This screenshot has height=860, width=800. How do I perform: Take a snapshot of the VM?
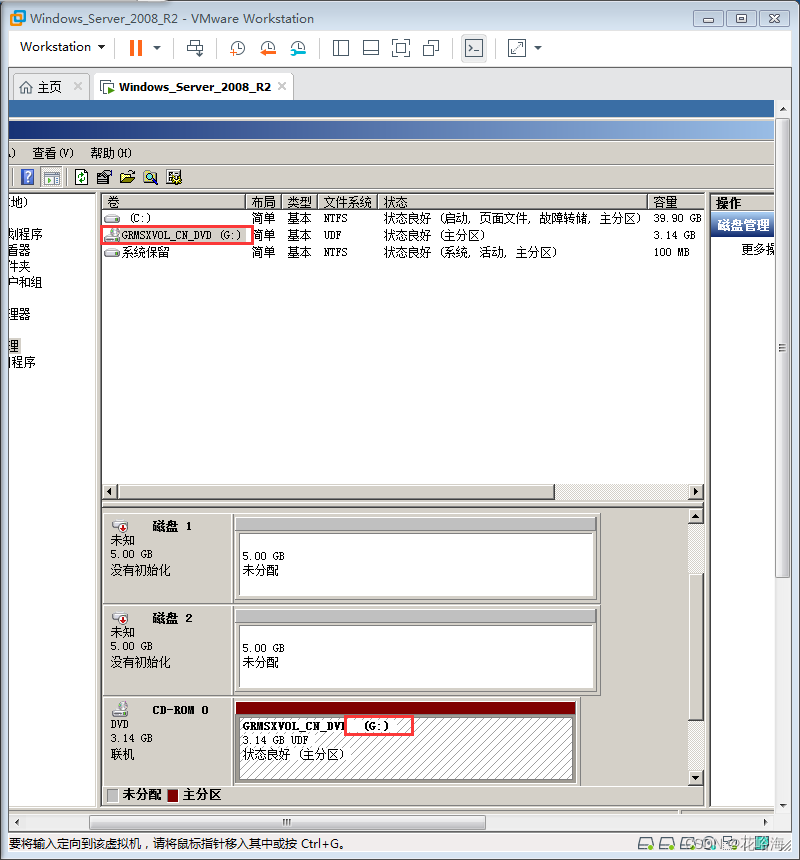(x=237, y=48)
